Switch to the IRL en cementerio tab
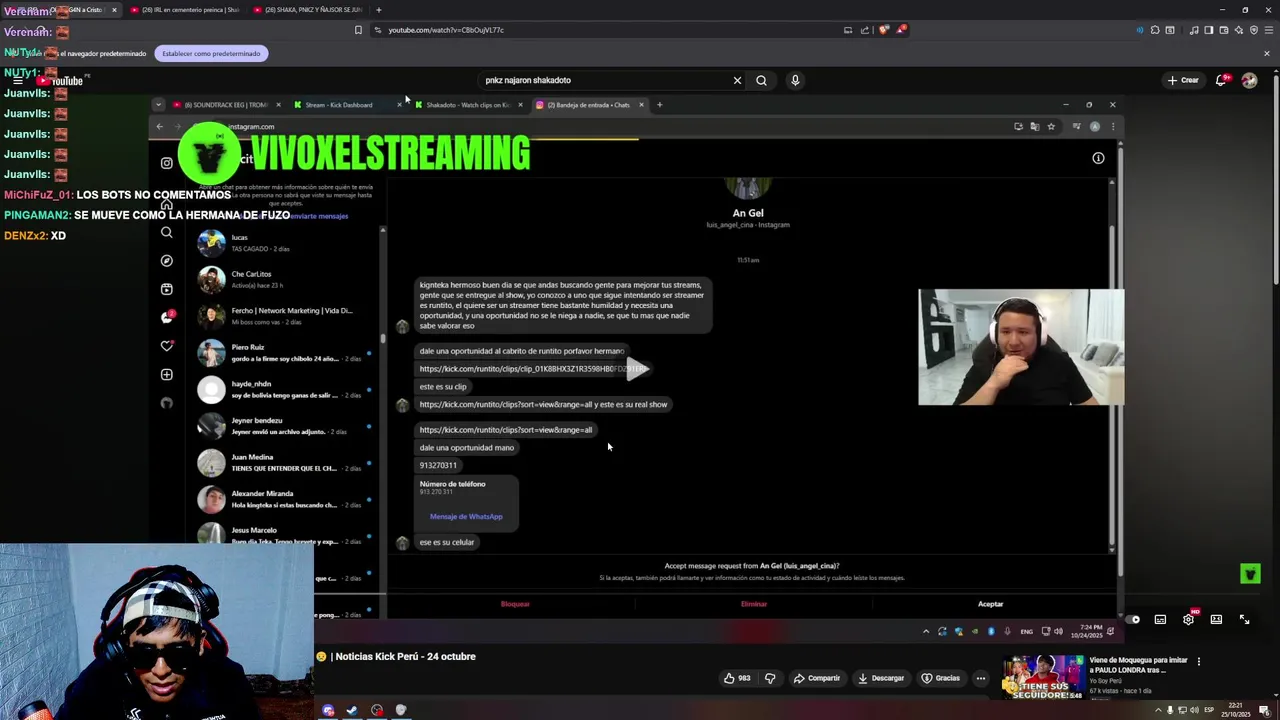Screen dimensions: 1280x720 pyautogui.click(x=184, y=10)
